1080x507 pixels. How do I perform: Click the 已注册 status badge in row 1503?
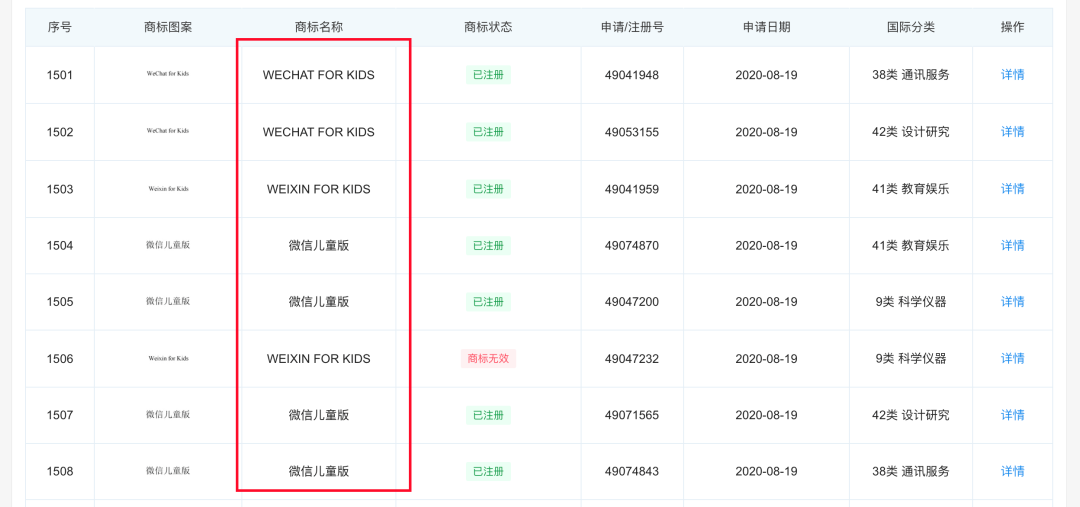(x=488, y=189)
